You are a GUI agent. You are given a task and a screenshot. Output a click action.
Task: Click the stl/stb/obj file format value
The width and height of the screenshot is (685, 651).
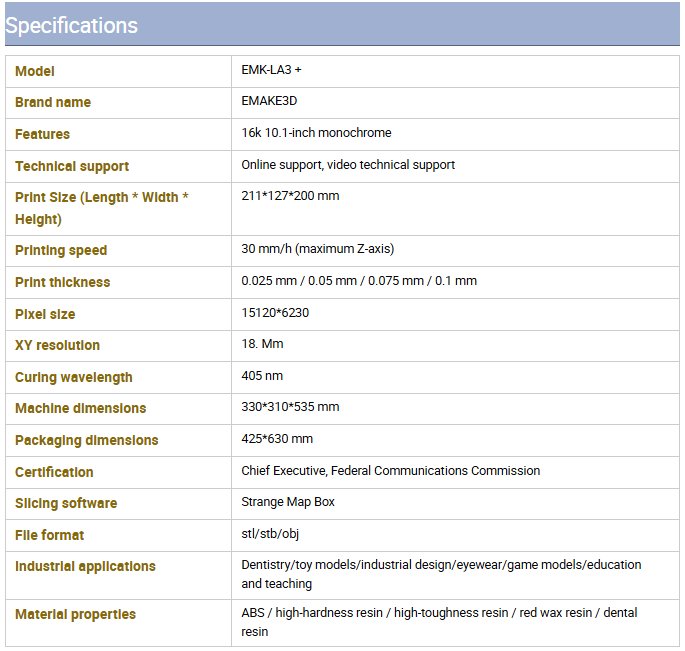pos(270,534)
